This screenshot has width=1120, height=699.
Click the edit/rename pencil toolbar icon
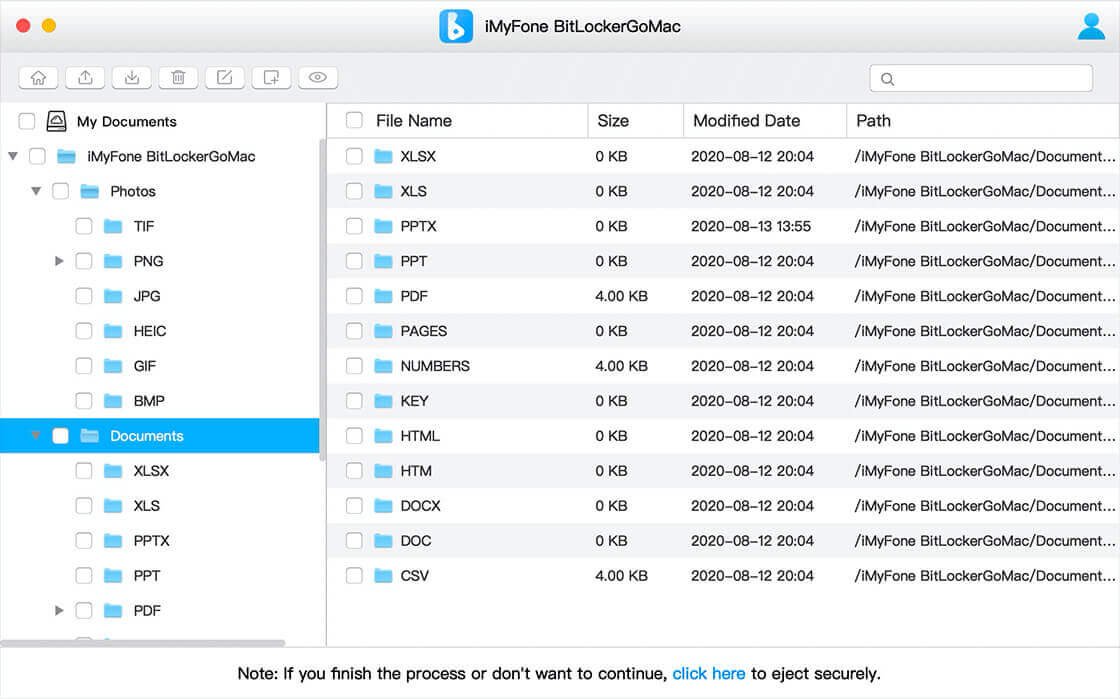(x=225, y=78)
